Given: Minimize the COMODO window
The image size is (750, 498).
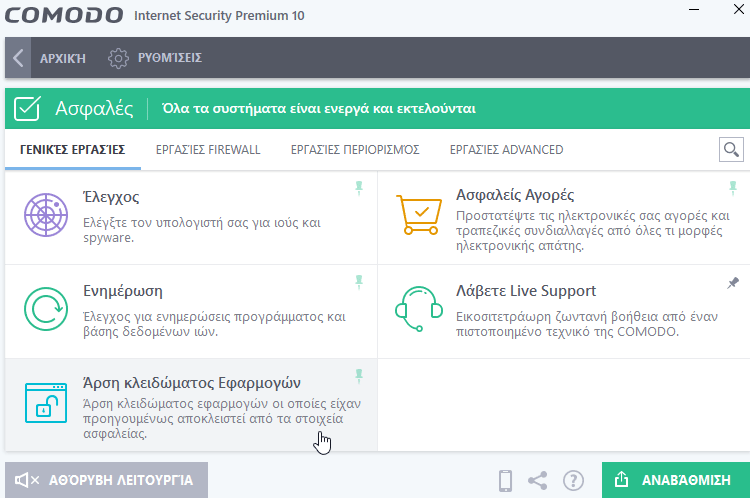Looking at the screenshot, I should 694,10.
